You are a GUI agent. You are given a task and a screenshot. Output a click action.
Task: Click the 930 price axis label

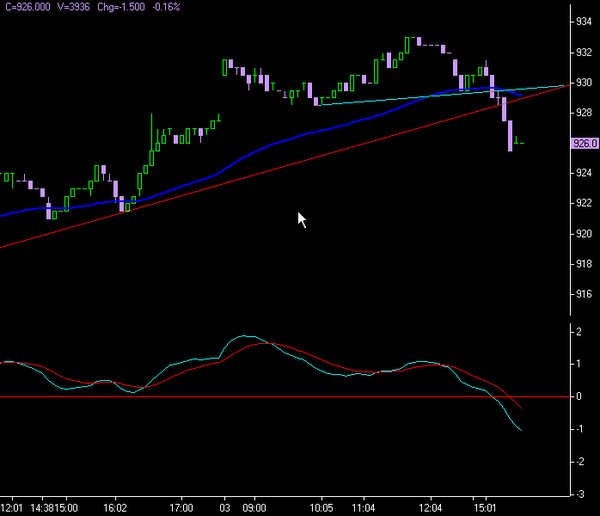coord(584,82)
